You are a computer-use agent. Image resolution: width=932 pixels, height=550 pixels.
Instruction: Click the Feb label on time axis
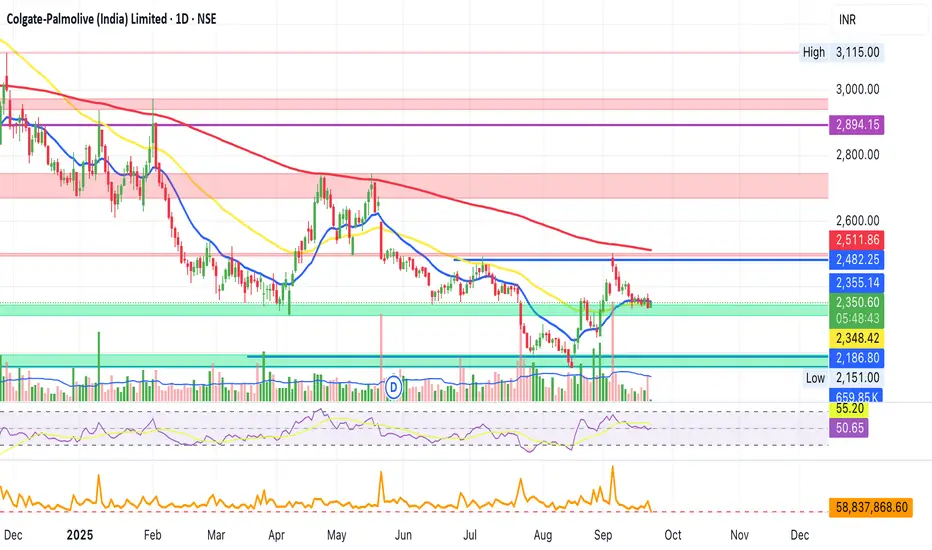(153, 535)
